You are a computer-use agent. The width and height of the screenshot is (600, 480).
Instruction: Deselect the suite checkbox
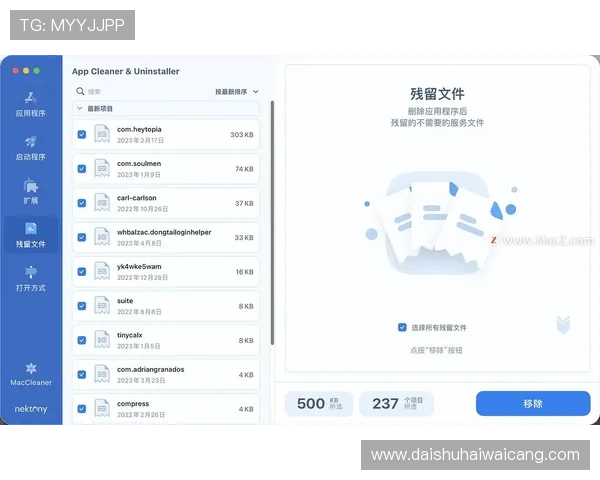click(82, 306)
